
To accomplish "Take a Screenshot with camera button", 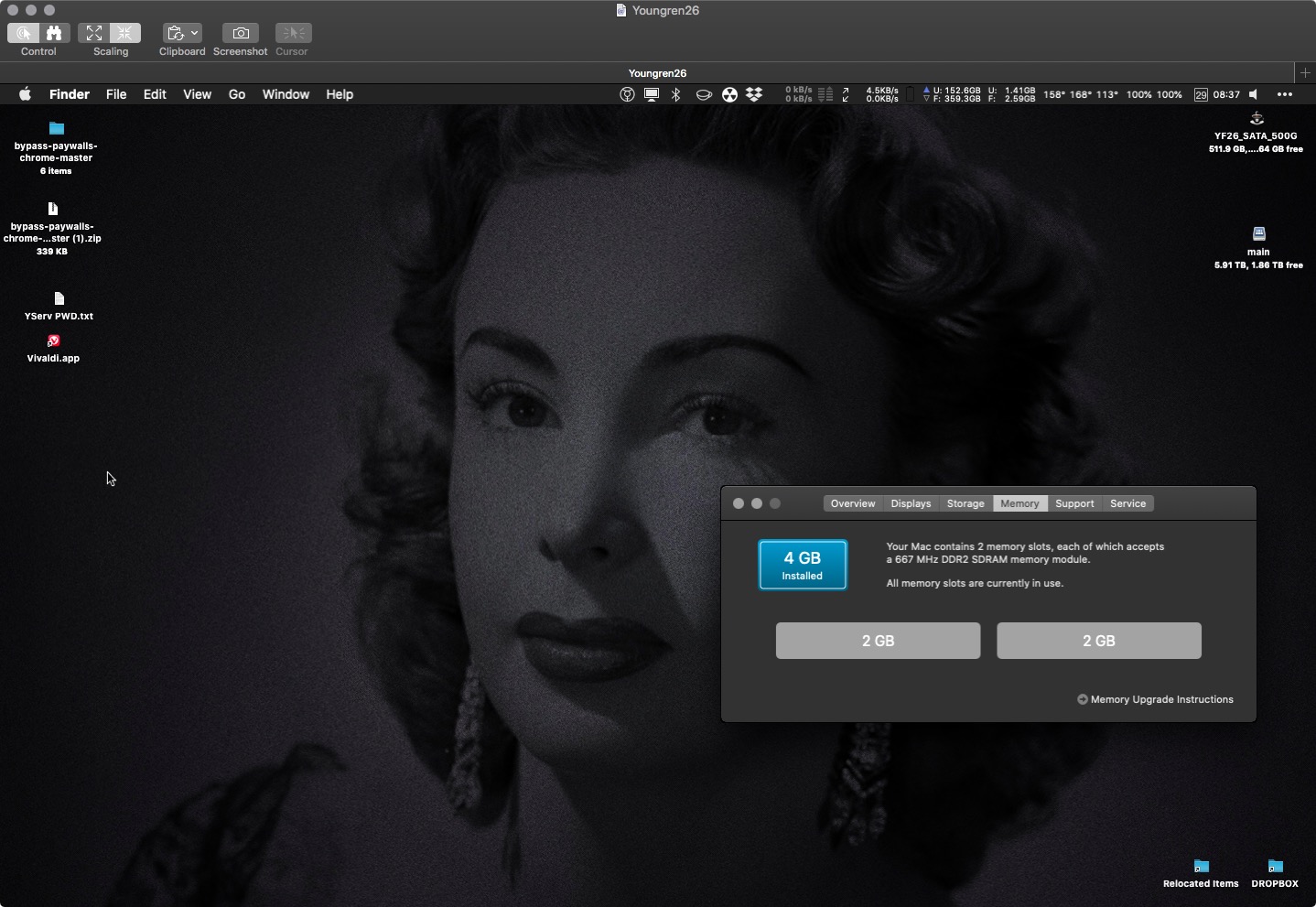I will point(241,33).
